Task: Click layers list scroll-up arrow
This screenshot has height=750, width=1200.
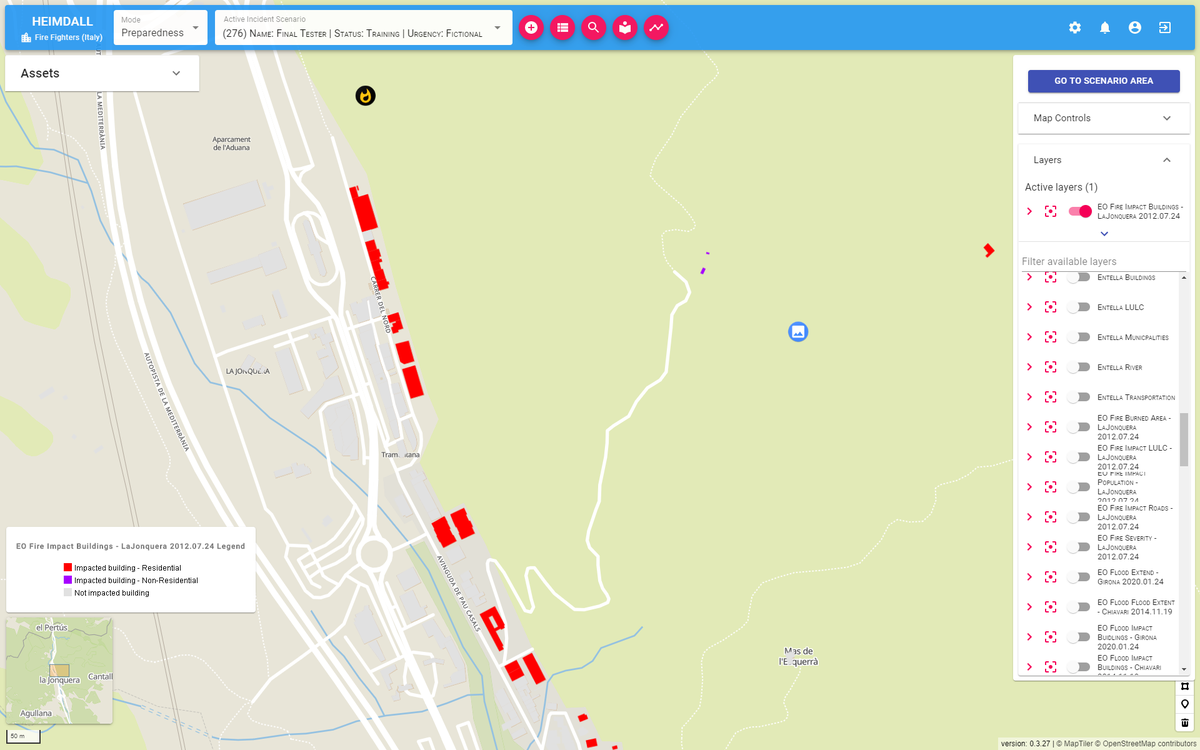Action: click(1184, 276)
